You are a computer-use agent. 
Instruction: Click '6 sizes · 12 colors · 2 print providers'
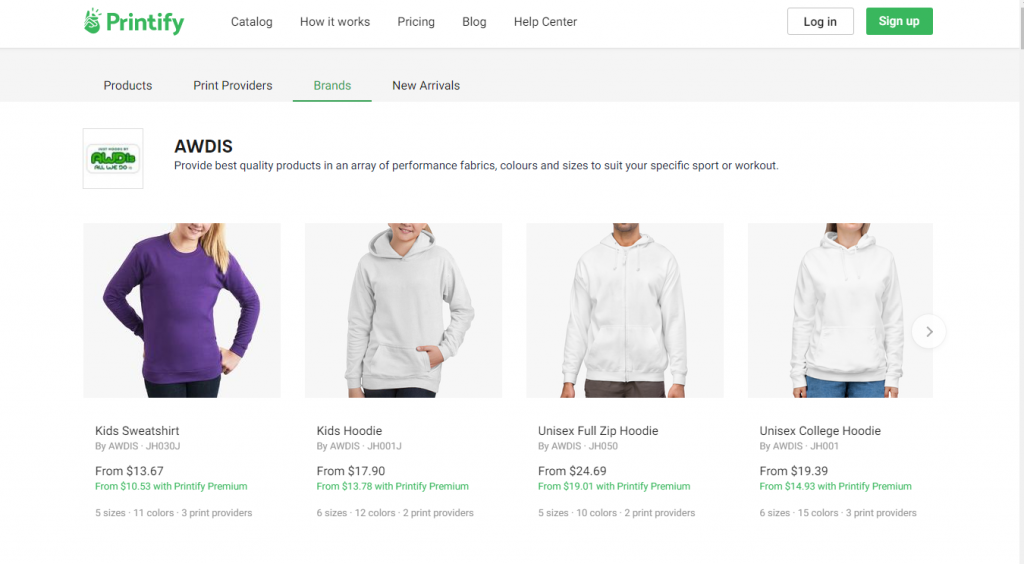[x=395, y=513]
